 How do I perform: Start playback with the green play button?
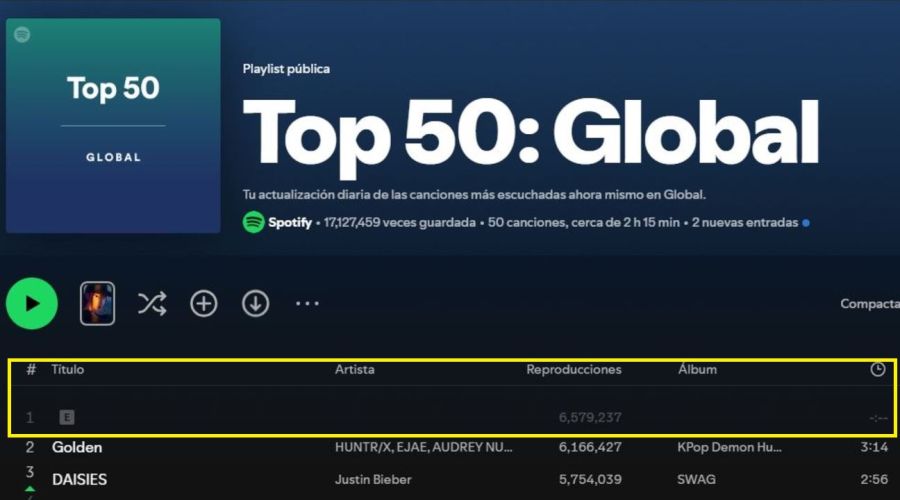(x=32, y=304)
